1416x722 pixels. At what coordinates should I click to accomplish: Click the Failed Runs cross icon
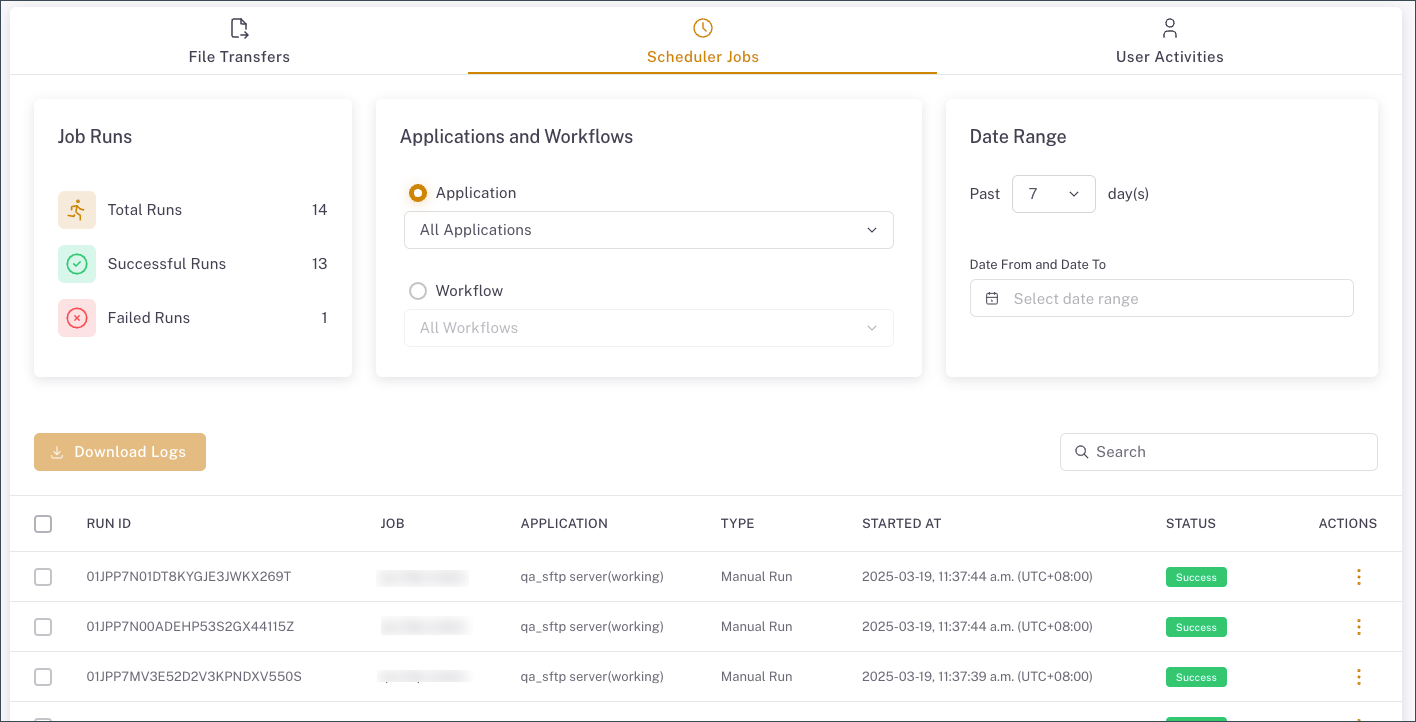(x=77, y=318)
